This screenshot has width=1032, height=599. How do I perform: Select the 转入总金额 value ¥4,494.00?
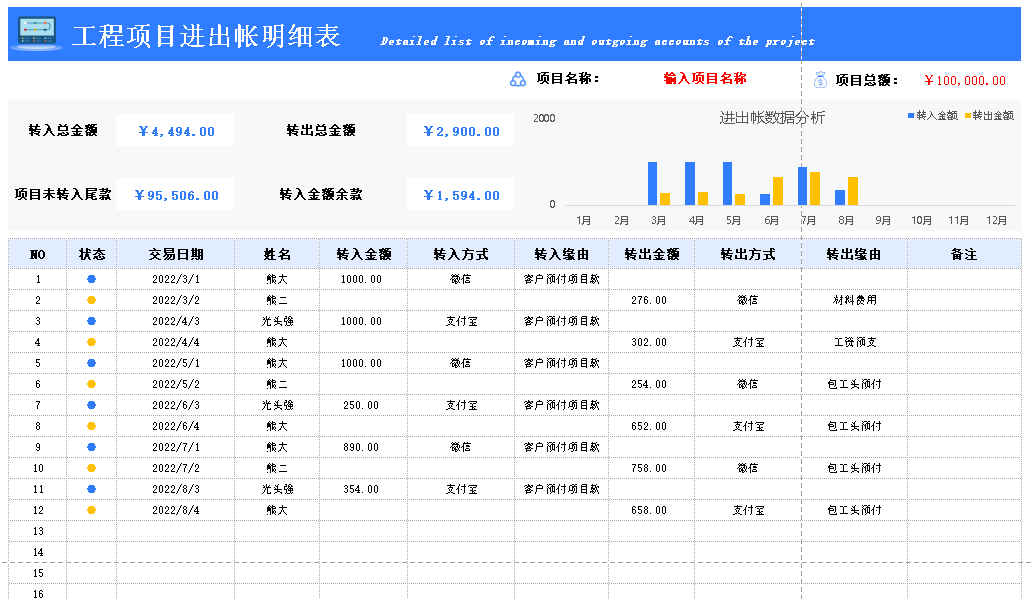(x=175, y=131)
